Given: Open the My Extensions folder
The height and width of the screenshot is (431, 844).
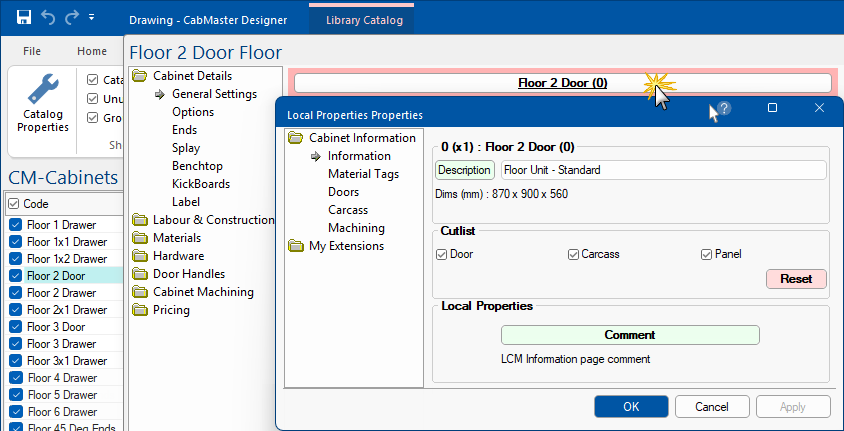Looking at the screenshot, I should click(x=295, y=246).
